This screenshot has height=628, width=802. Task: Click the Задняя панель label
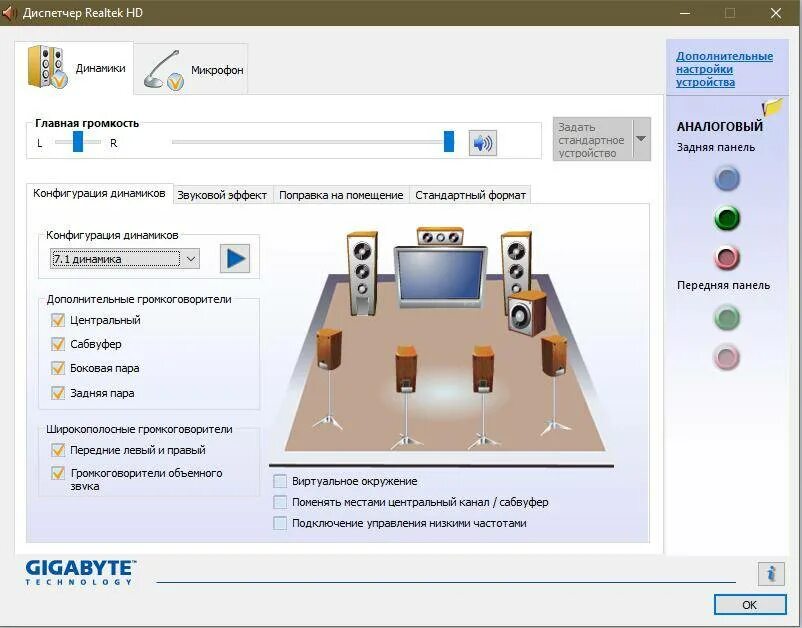click(x=716, y=147)
